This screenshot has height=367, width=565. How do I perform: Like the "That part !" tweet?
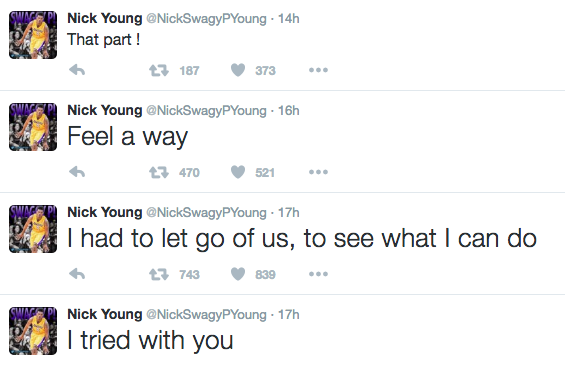point(238,70)
